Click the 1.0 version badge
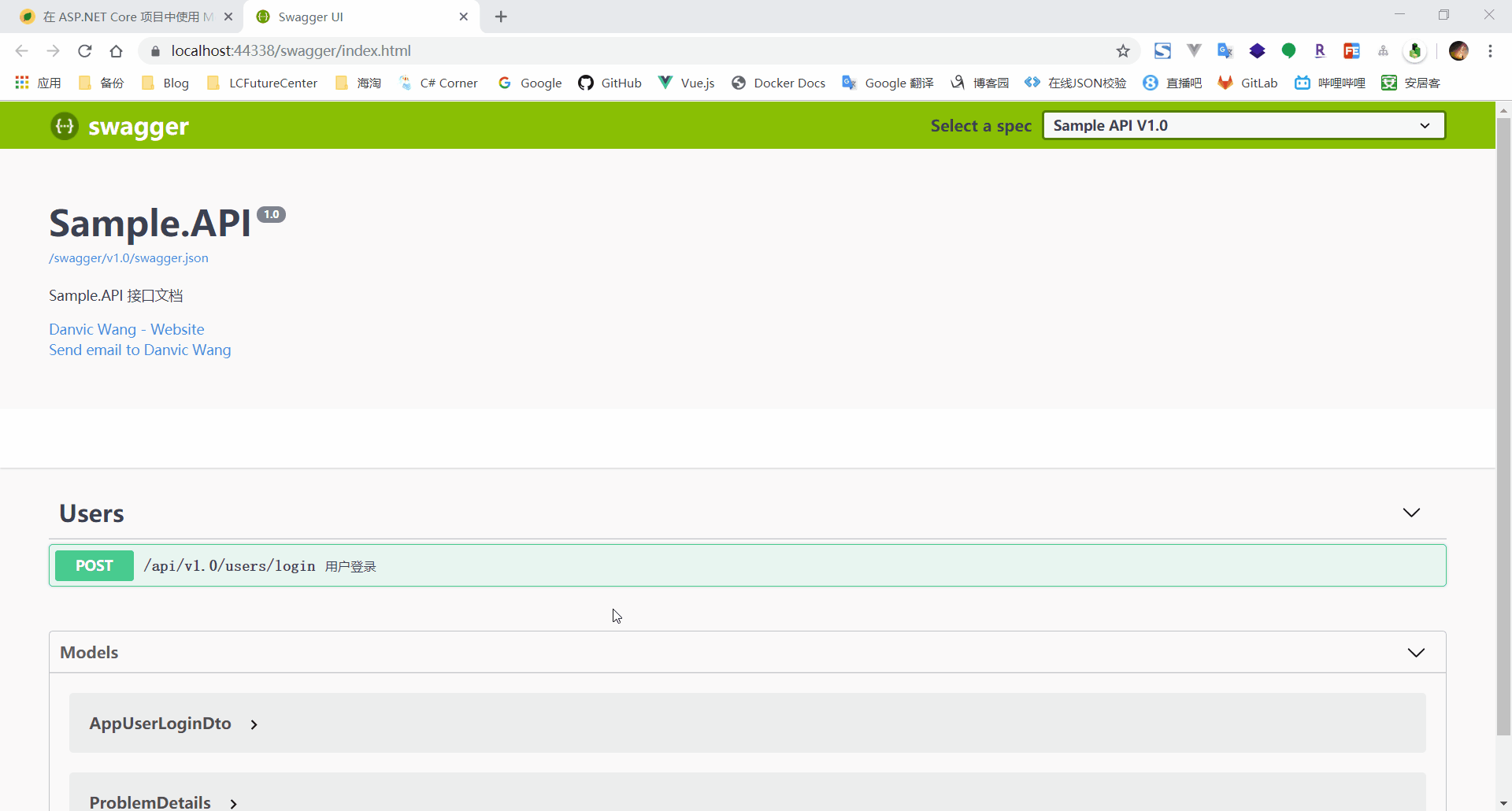1512x811 pixels. pos(272,214)
